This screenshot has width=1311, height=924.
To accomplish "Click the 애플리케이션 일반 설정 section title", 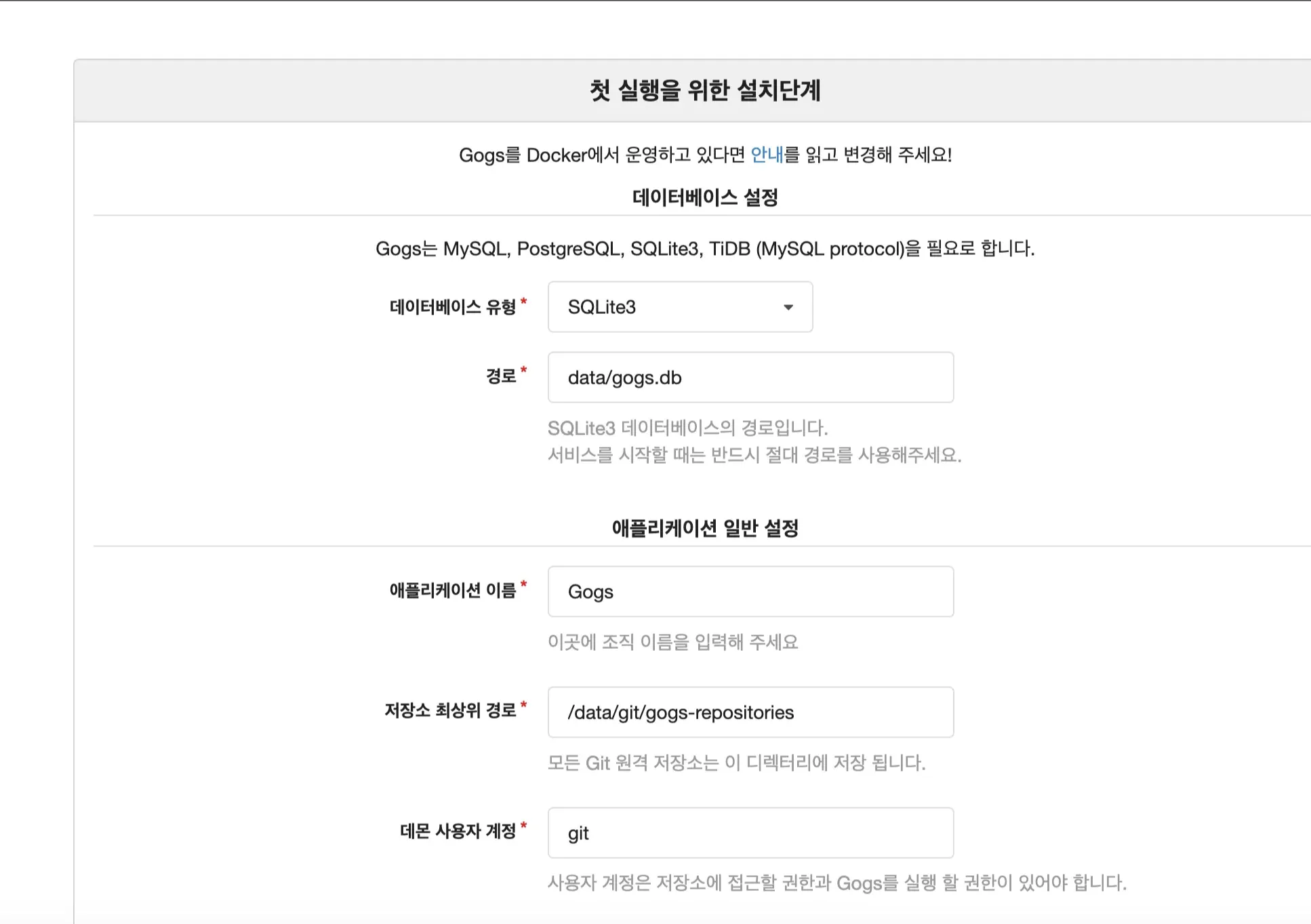I will 705,528.
